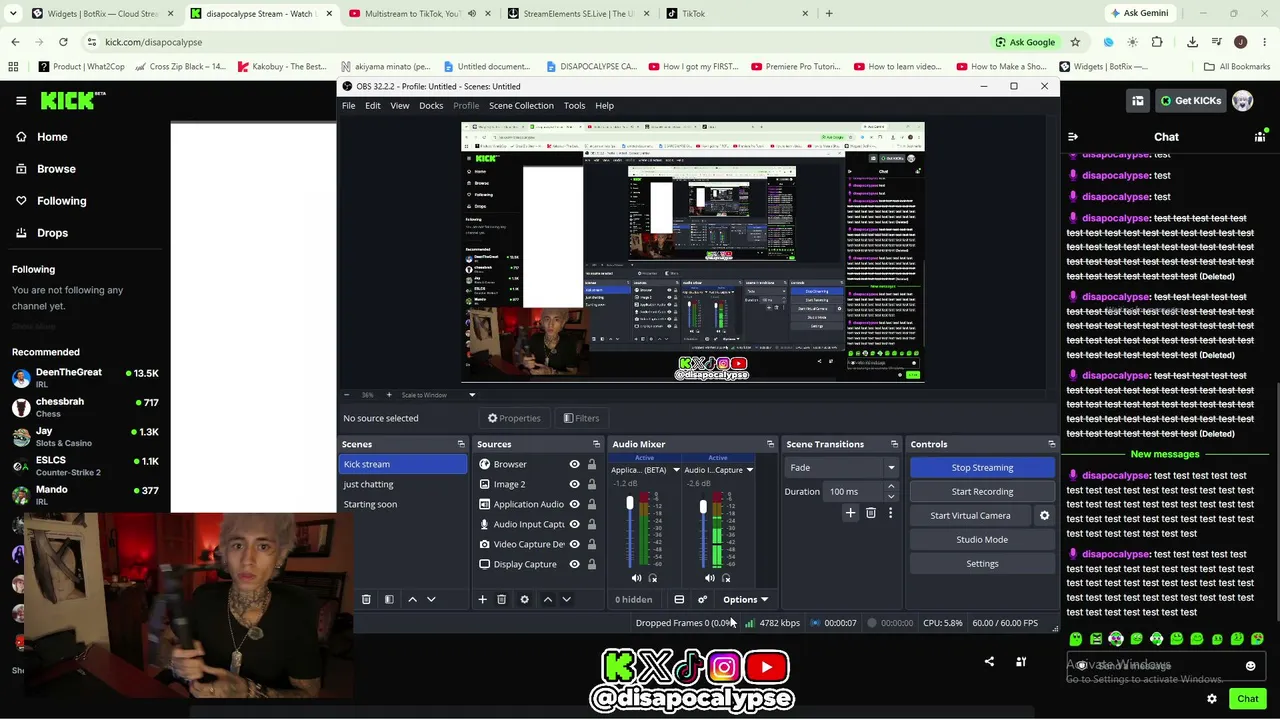Click Stop Streaming in OBS Controls

point(982,467)
